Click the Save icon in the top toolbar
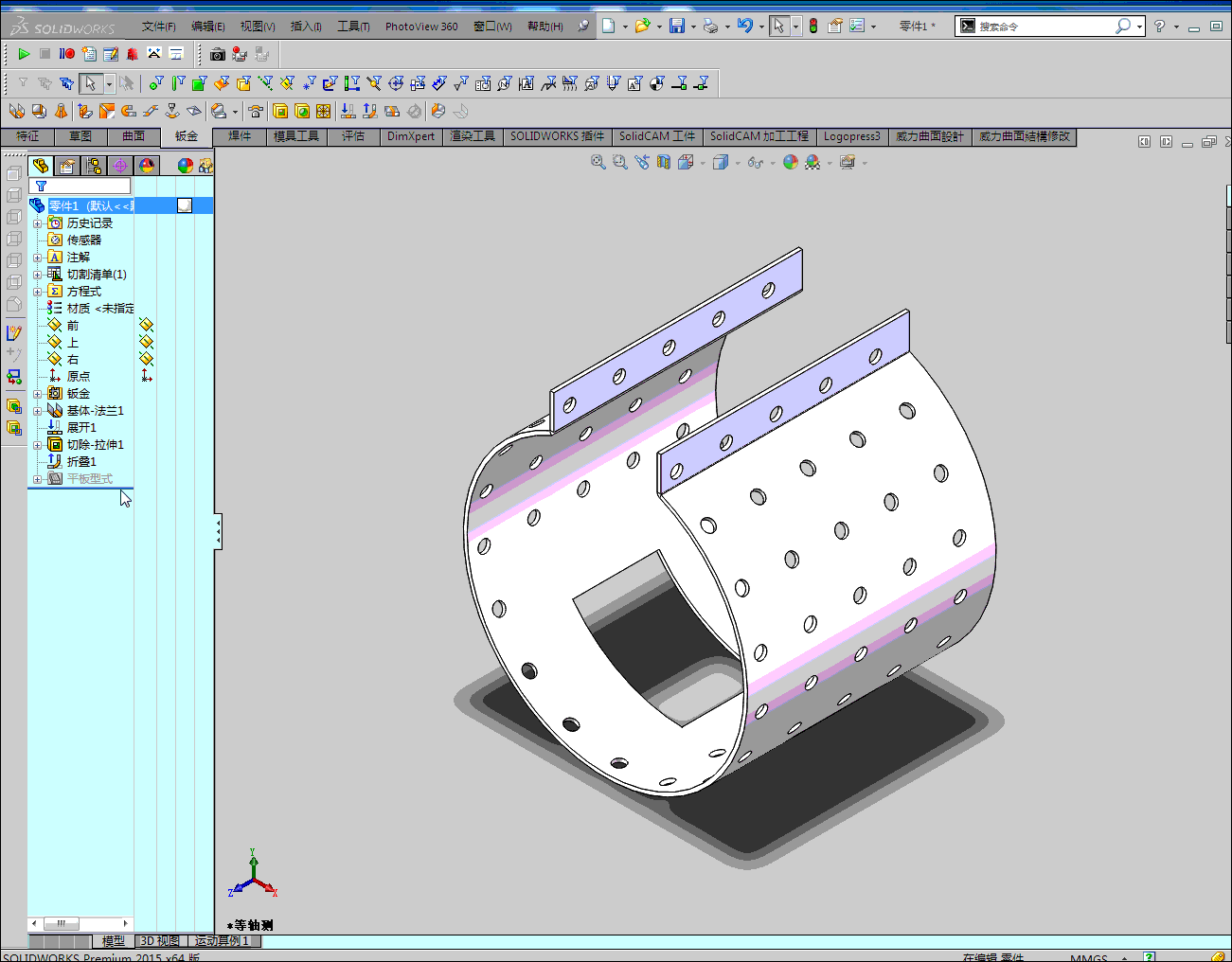Image resolution: width=1232 pixels, height=962 pixels. tap(676, 27)
